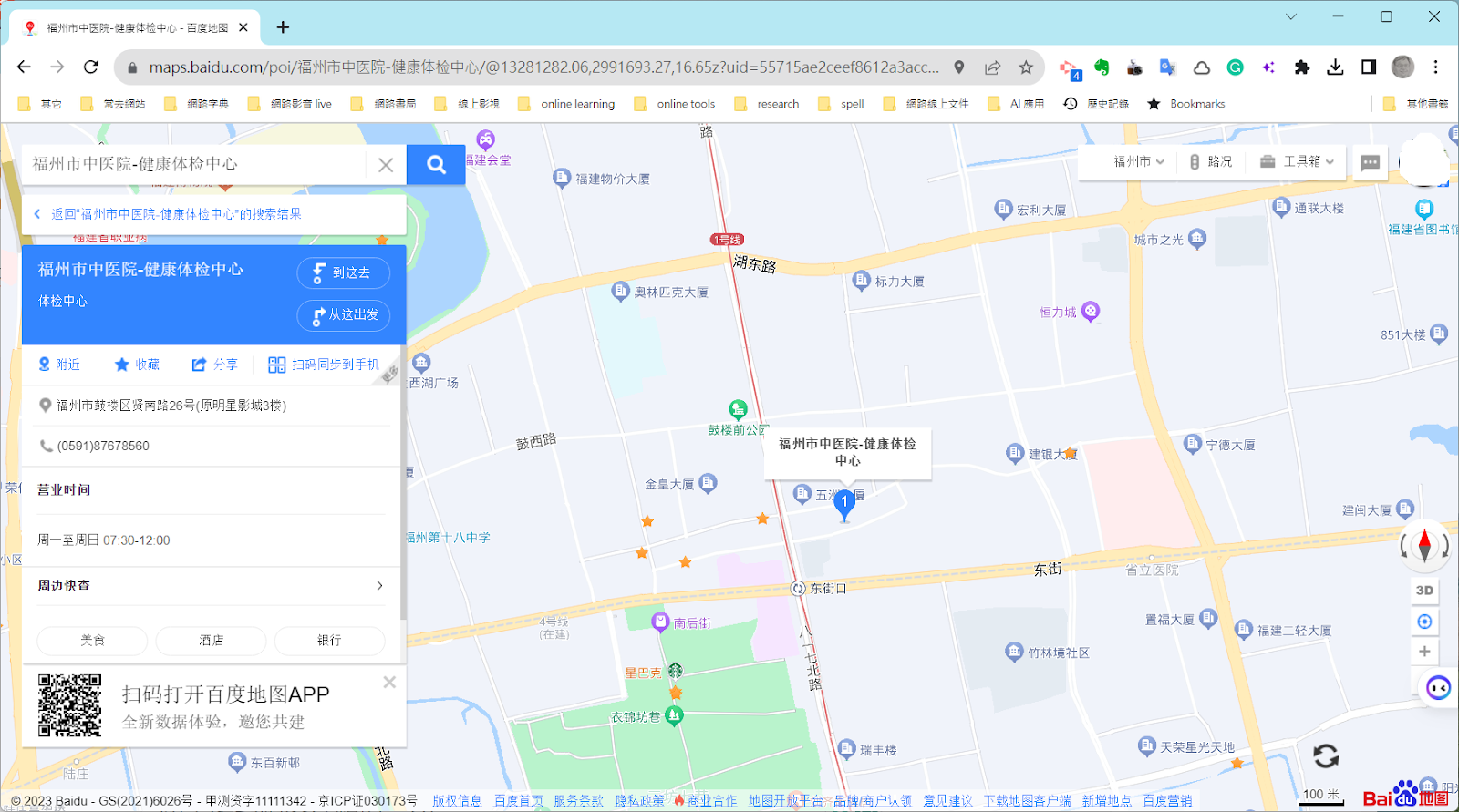Click the 从这出发 start-from-here button
The image size is (1459, 812).
(x=343, y=315)
